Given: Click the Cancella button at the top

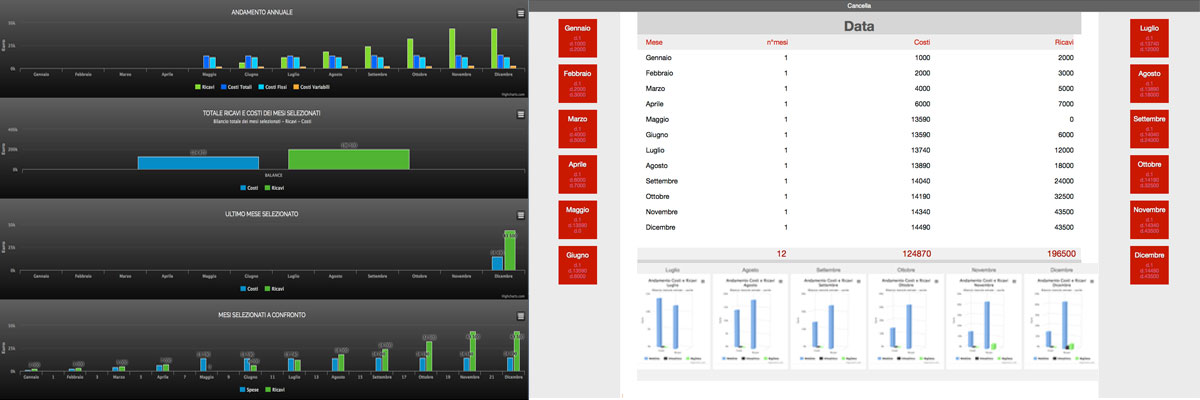Looking at the screenshot, I should coord(858,5).
